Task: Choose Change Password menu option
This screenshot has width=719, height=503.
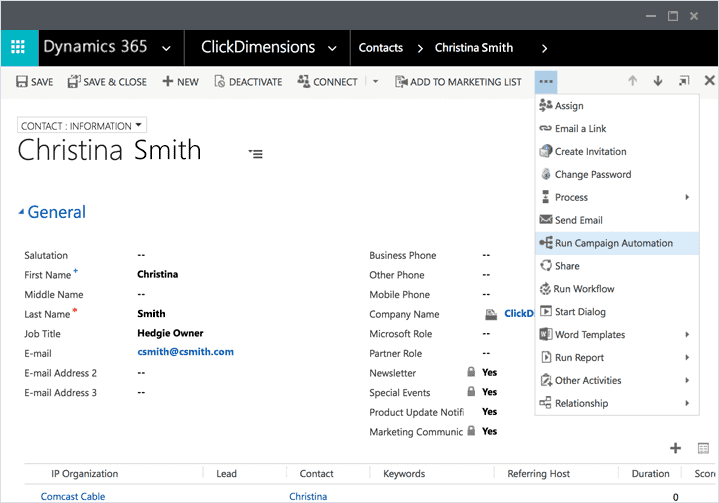Action: coord(617,175)
